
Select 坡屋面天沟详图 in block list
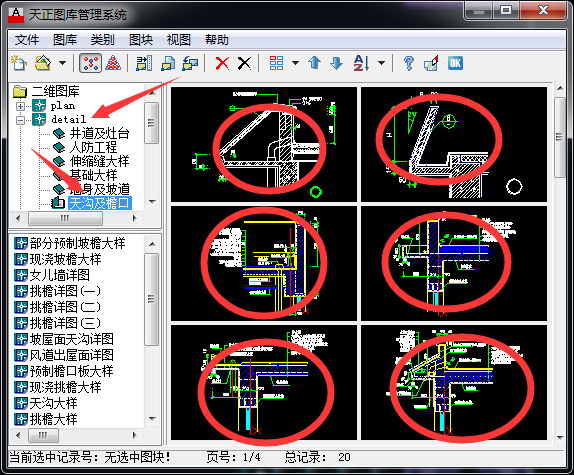[x=71, y=339]
